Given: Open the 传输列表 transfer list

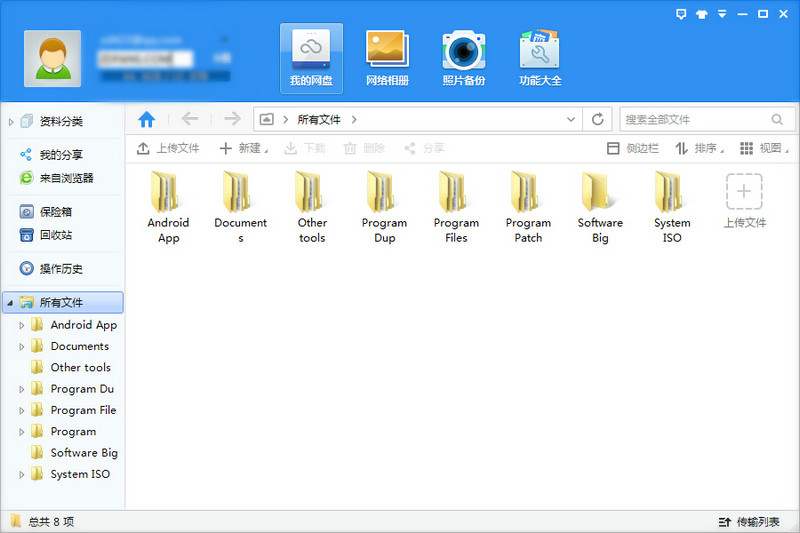Looking at the screenshot, I should (749, 522).
